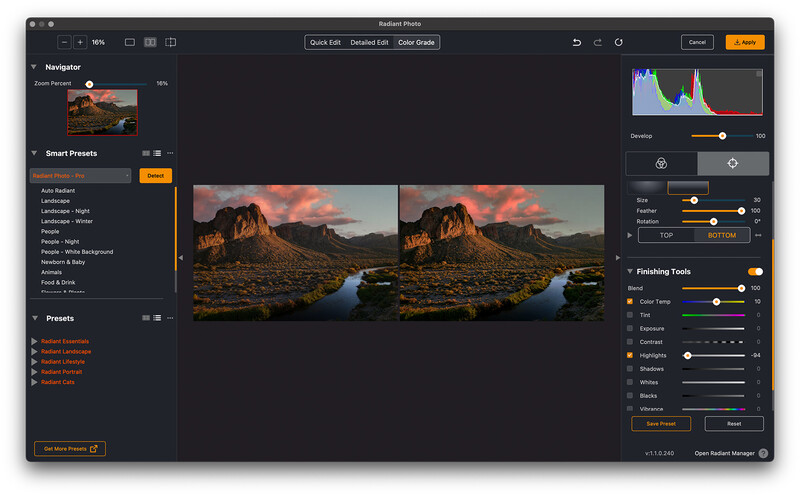Choose the Auto Radiant smart preset
The image size is (800, 496).
pyautogui.click(x=58, y=190)
